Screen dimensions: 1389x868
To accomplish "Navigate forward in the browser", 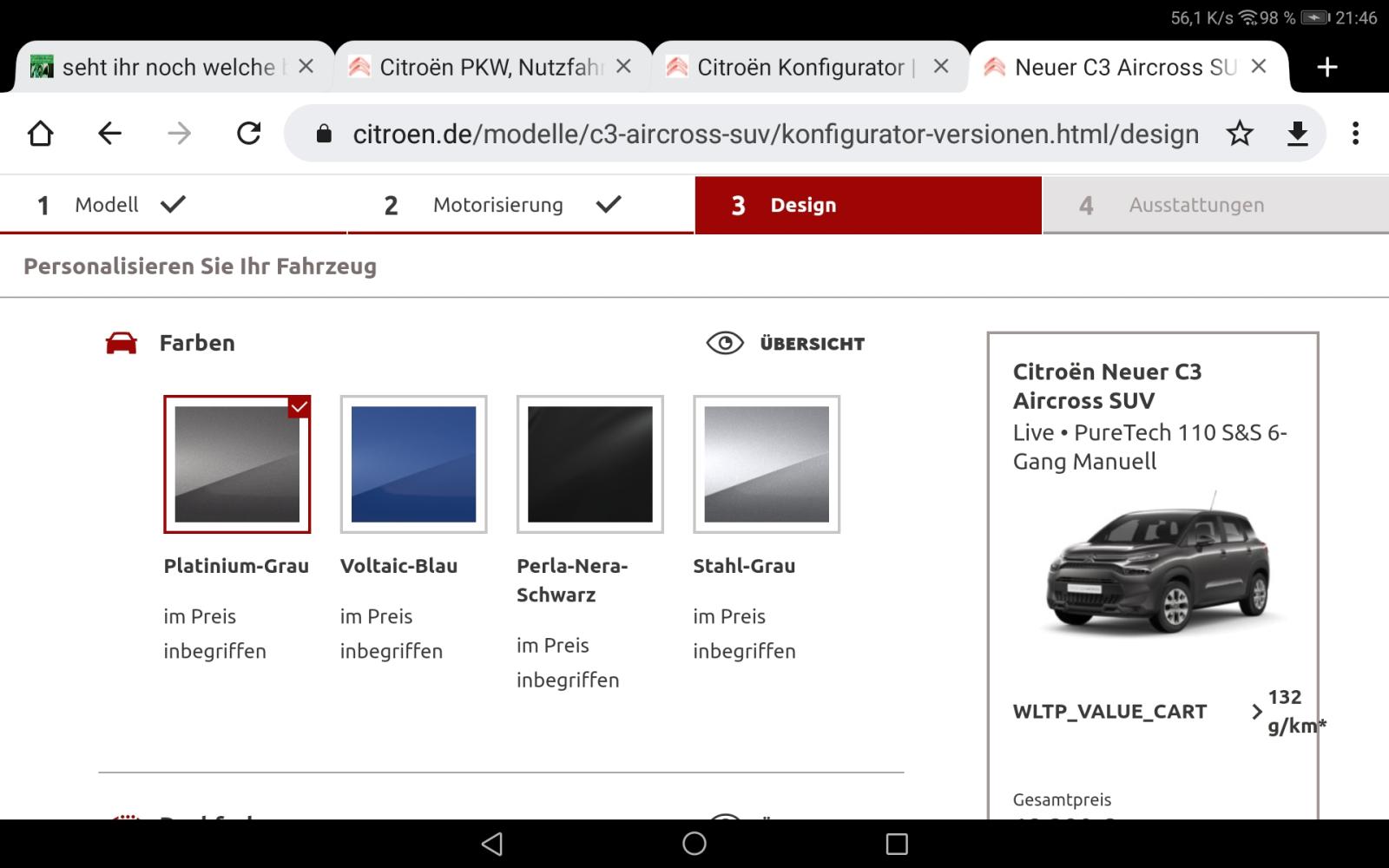I will (179, 134).
